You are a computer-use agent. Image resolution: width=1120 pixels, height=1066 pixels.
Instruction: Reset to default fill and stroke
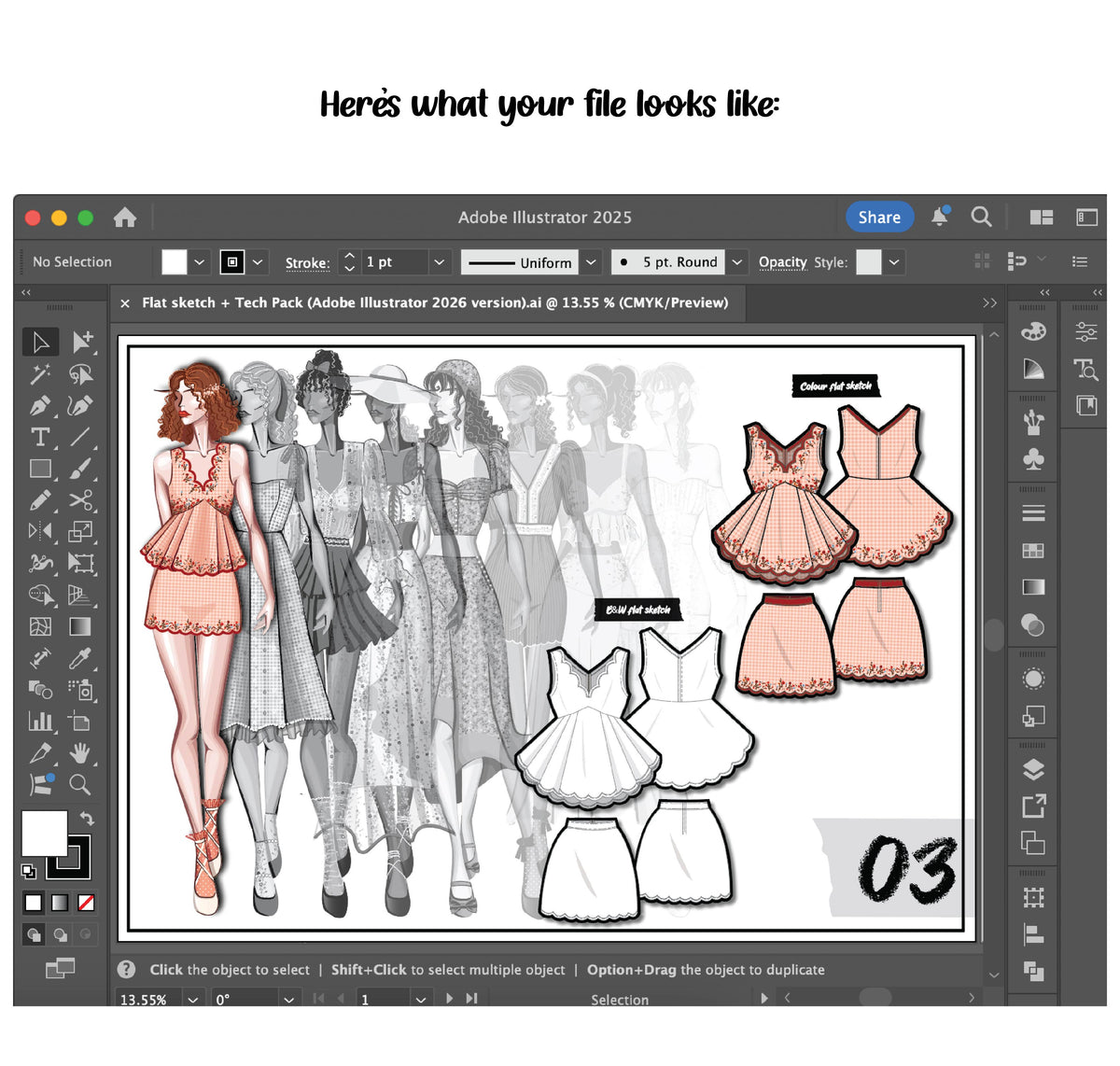(x=29, y=871)
